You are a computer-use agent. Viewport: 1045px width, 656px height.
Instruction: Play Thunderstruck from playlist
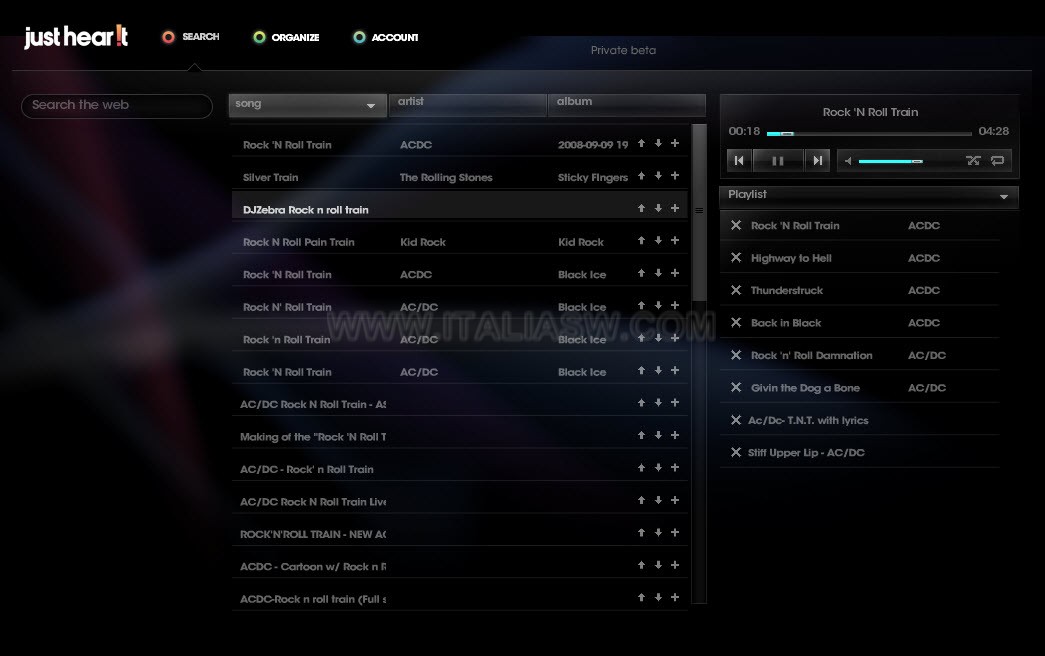click(x=786, y=290)
